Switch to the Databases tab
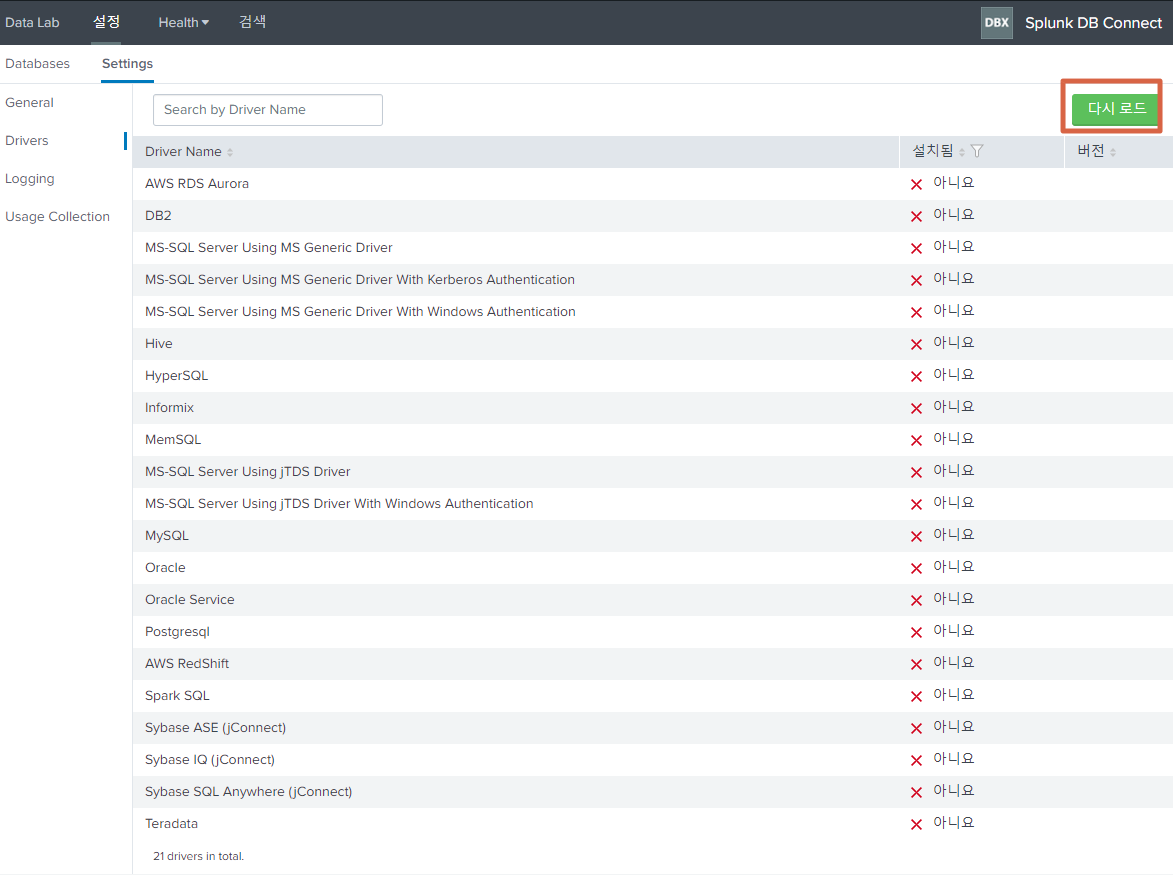 point(37,64)
